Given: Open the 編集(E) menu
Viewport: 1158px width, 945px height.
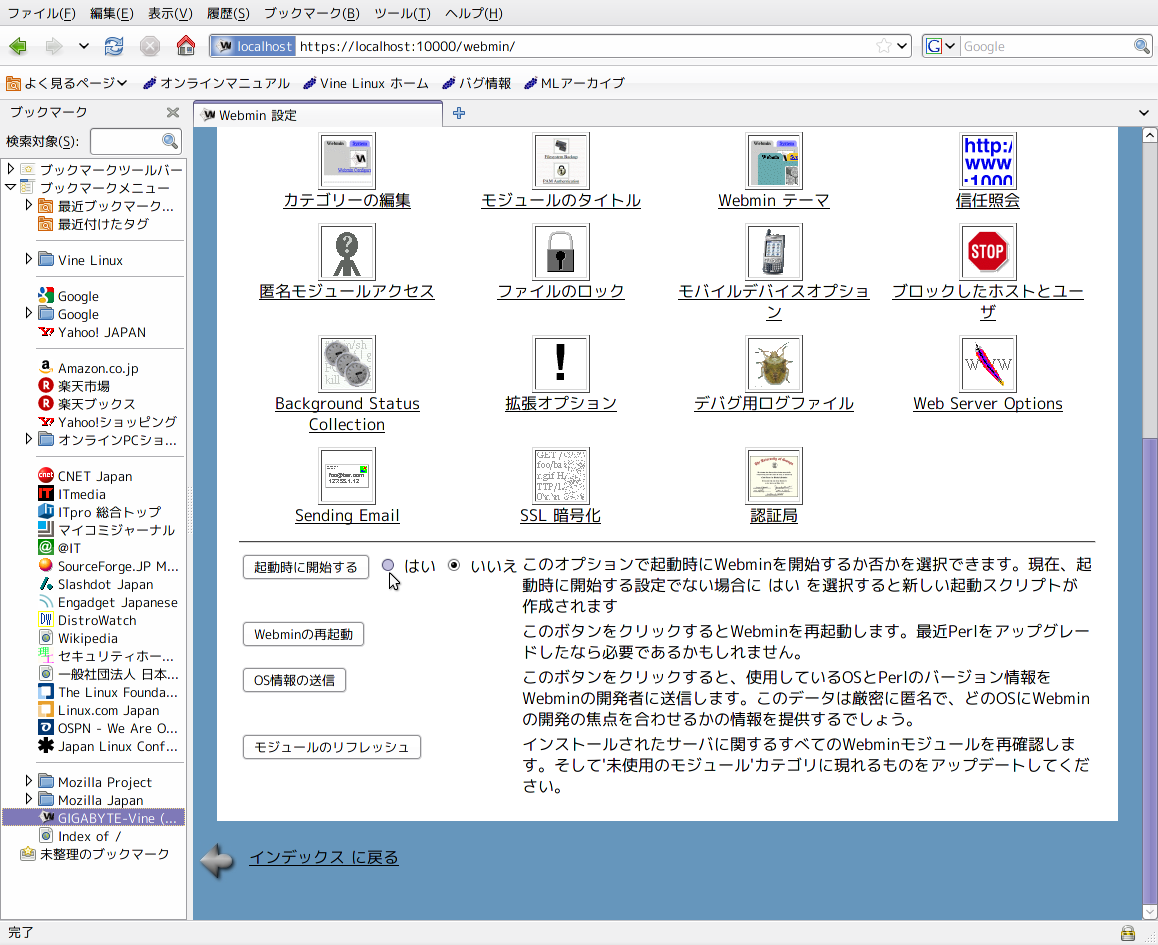Looking at the screenshot, I should coord(112,13).
